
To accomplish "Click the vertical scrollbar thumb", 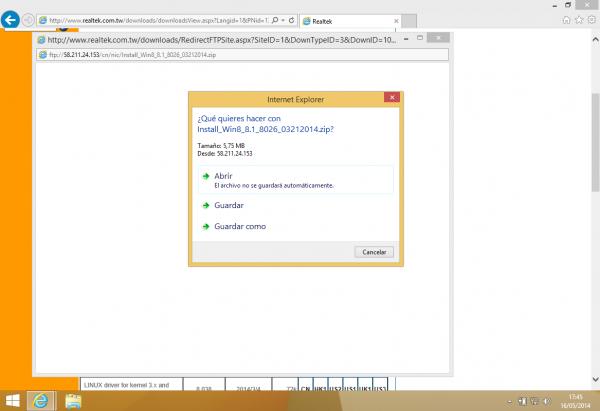I will pos(595,142).
